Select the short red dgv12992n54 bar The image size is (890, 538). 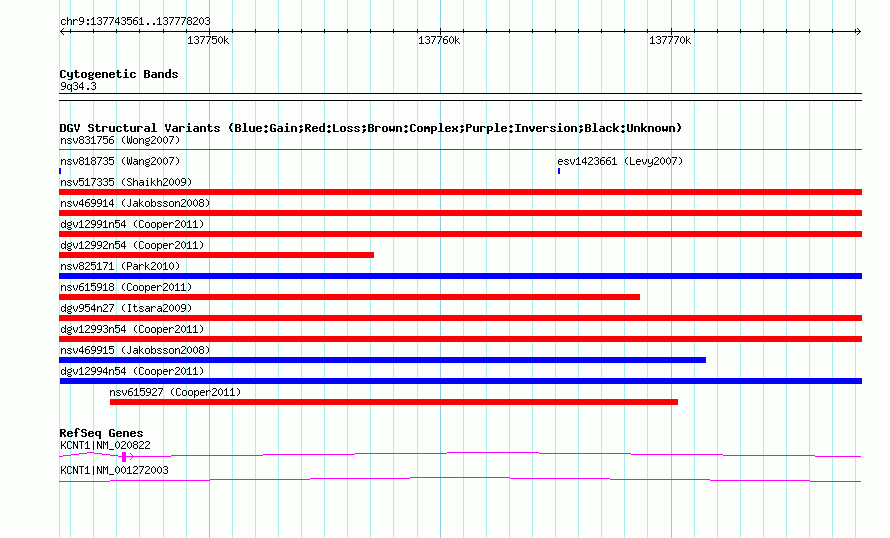[217, 255]
